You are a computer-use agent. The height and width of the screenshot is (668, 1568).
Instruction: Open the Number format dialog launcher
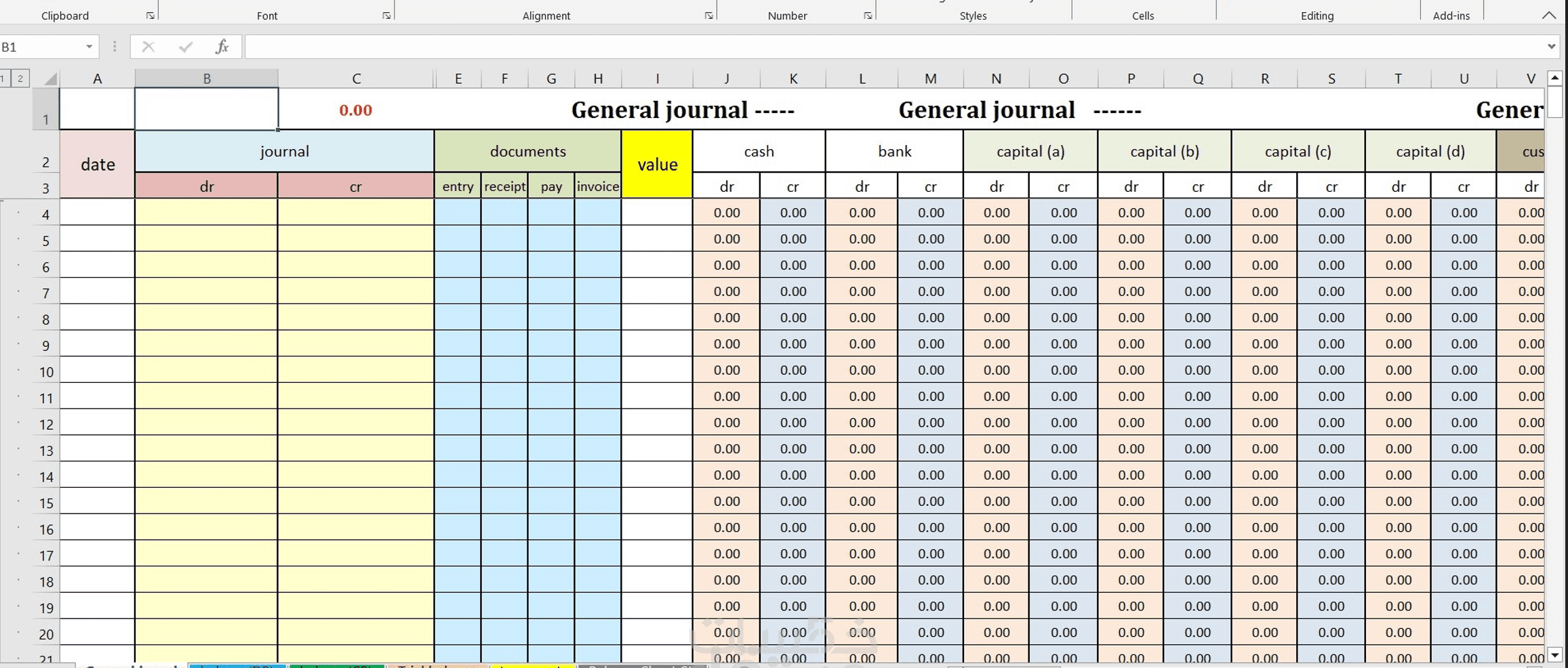pos(868,16)
